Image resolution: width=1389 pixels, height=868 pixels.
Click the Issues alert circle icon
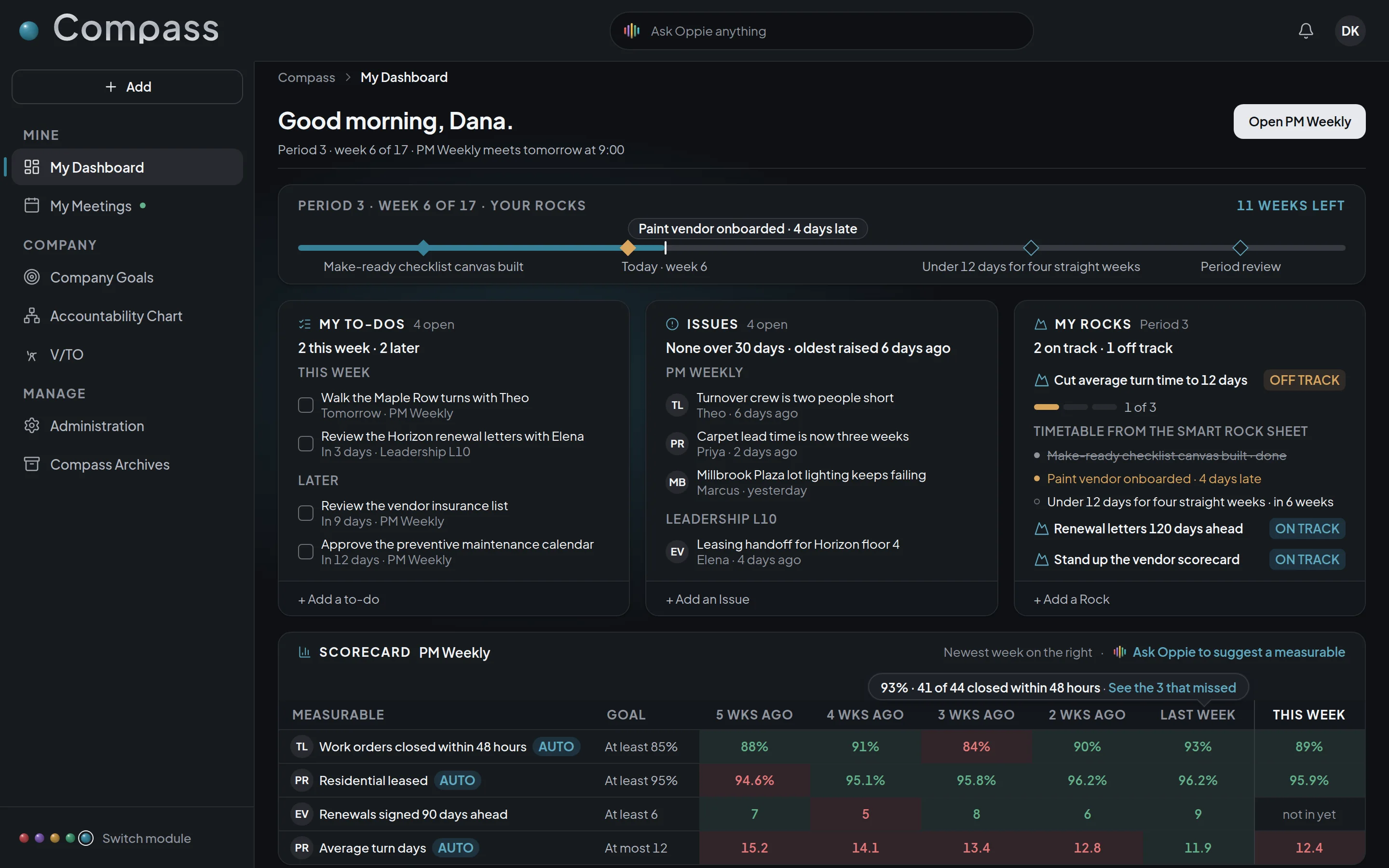click(672, 325)
